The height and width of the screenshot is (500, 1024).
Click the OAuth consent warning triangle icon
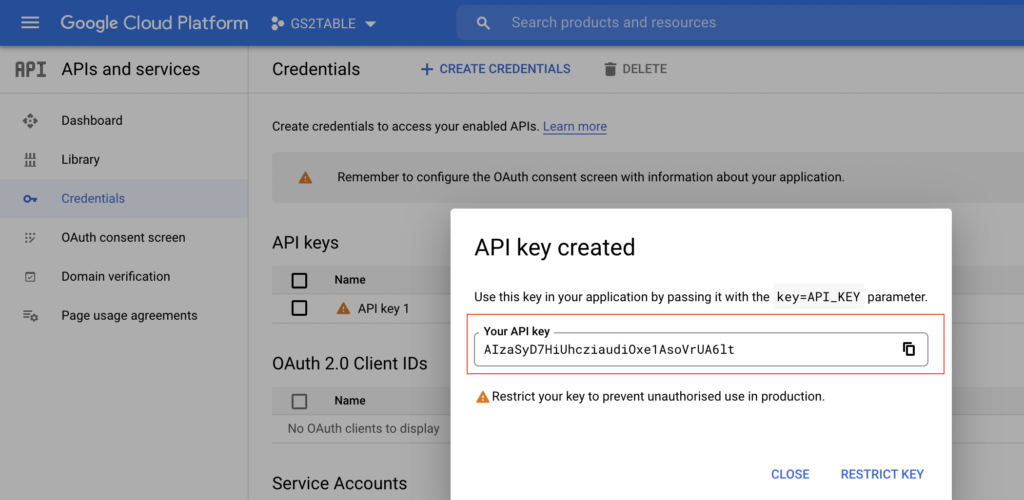(305, 177)
